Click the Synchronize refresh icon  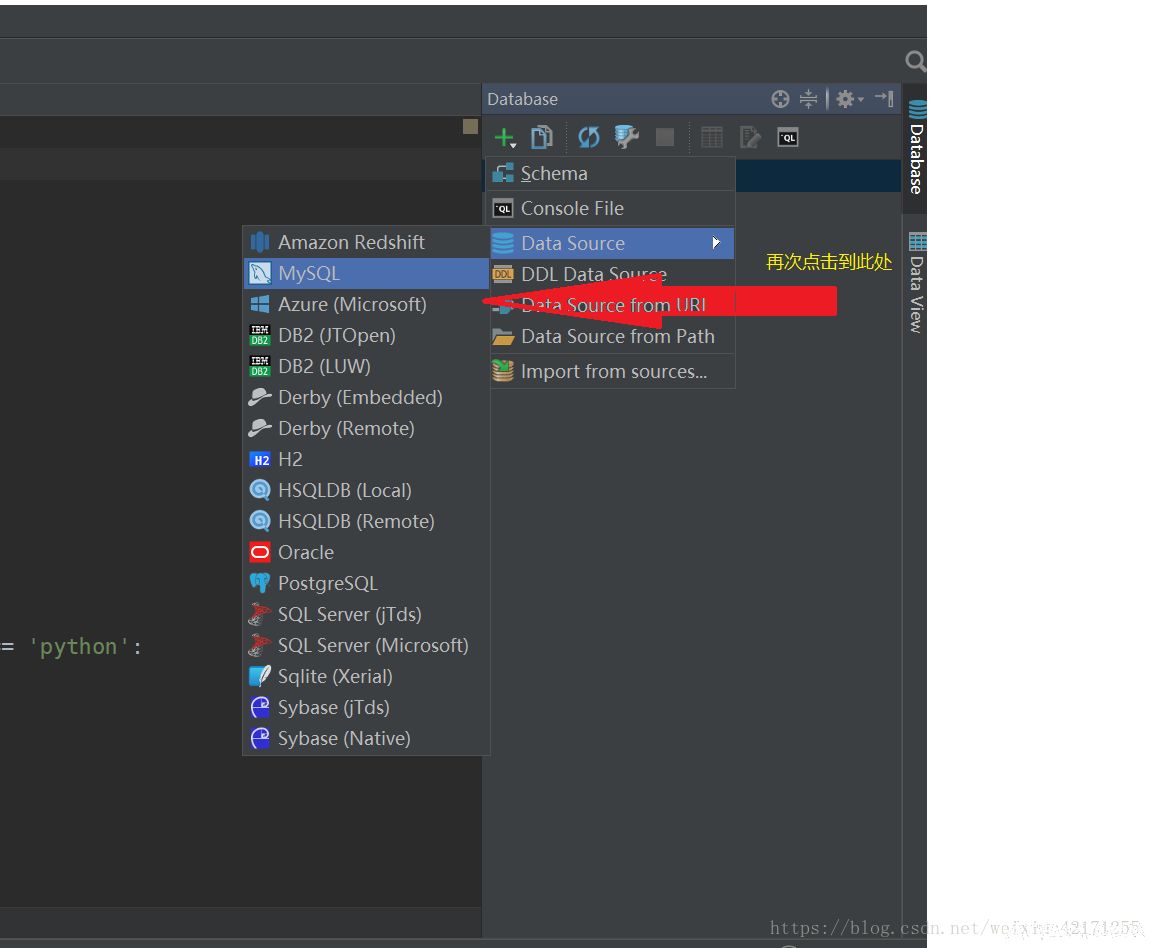[590, 137]
